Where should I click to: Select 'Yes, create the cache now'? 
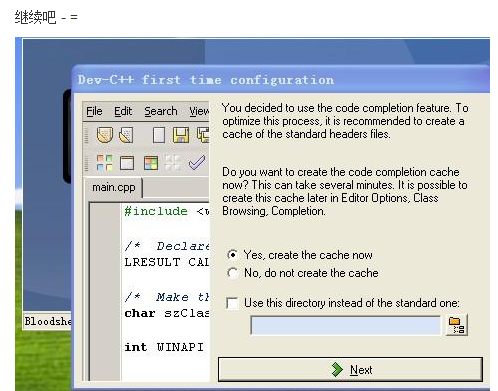tap(299, 255)
